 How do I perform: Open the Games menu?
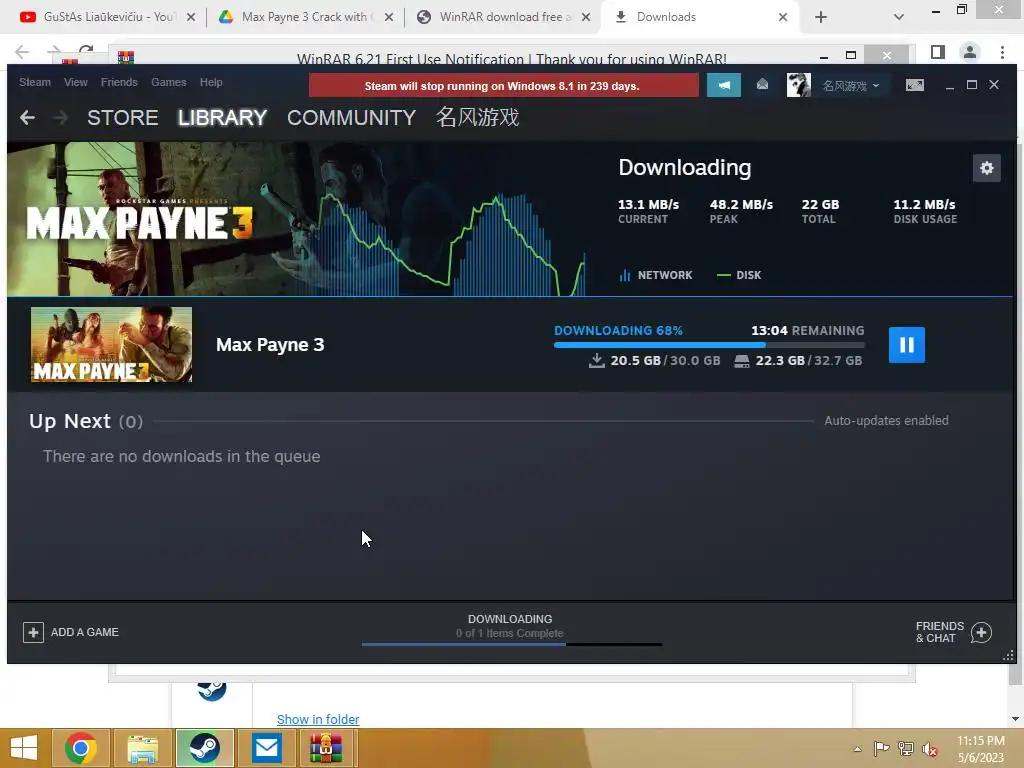(x=168, y=82)
